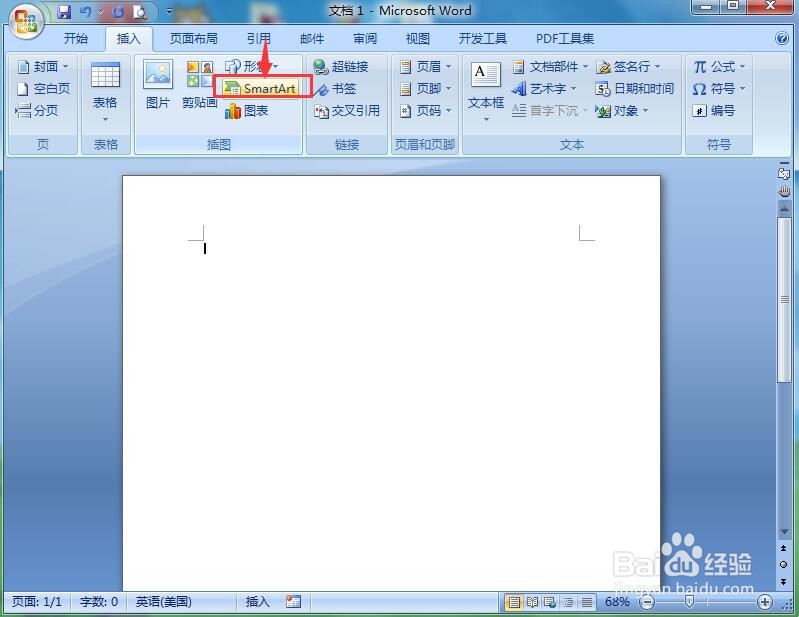Insert a signature line with 签名行
This screenshot has width=799, height=617.
628,67
